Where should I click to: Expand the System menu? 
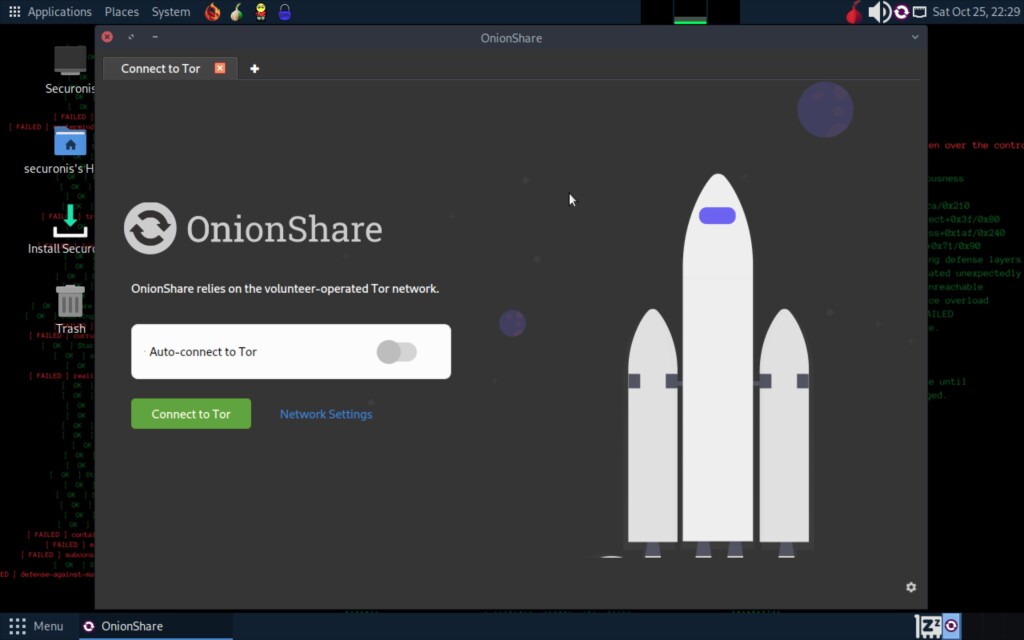click(x=171, y=12)
